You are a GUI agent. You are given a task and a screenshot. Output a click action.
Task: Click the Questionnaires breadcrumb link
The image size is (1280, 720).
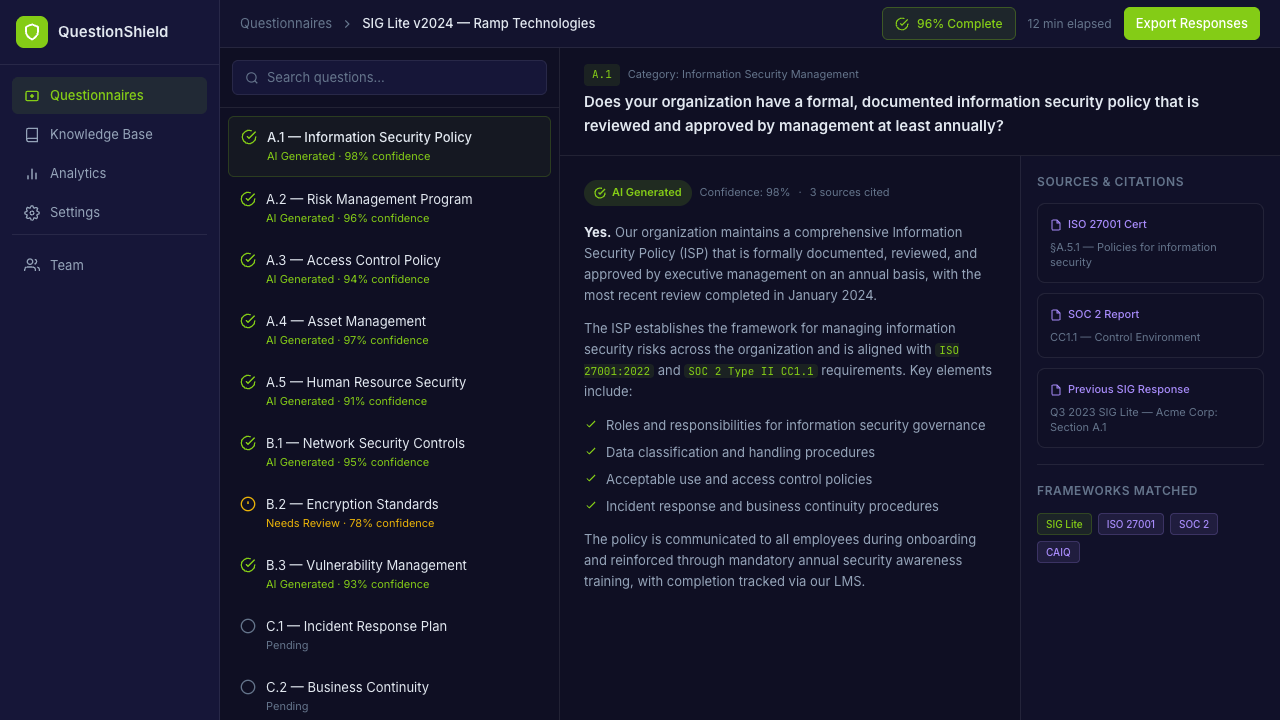pos(286,23)
